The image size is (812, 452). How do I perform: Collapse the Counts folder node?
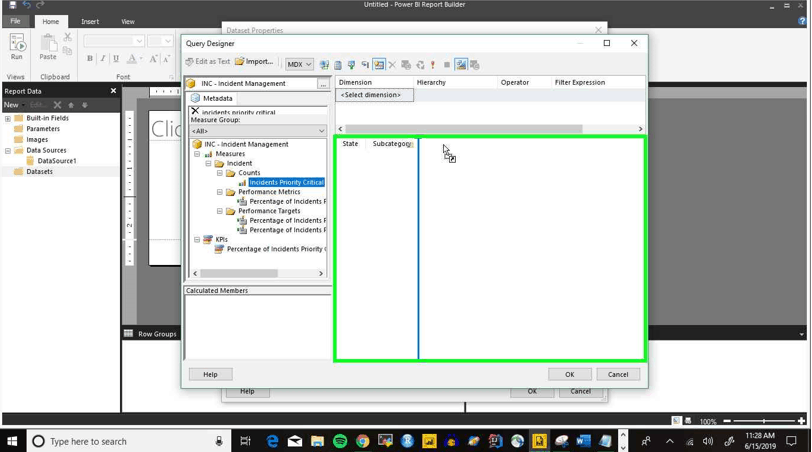[x=220, y=173]
